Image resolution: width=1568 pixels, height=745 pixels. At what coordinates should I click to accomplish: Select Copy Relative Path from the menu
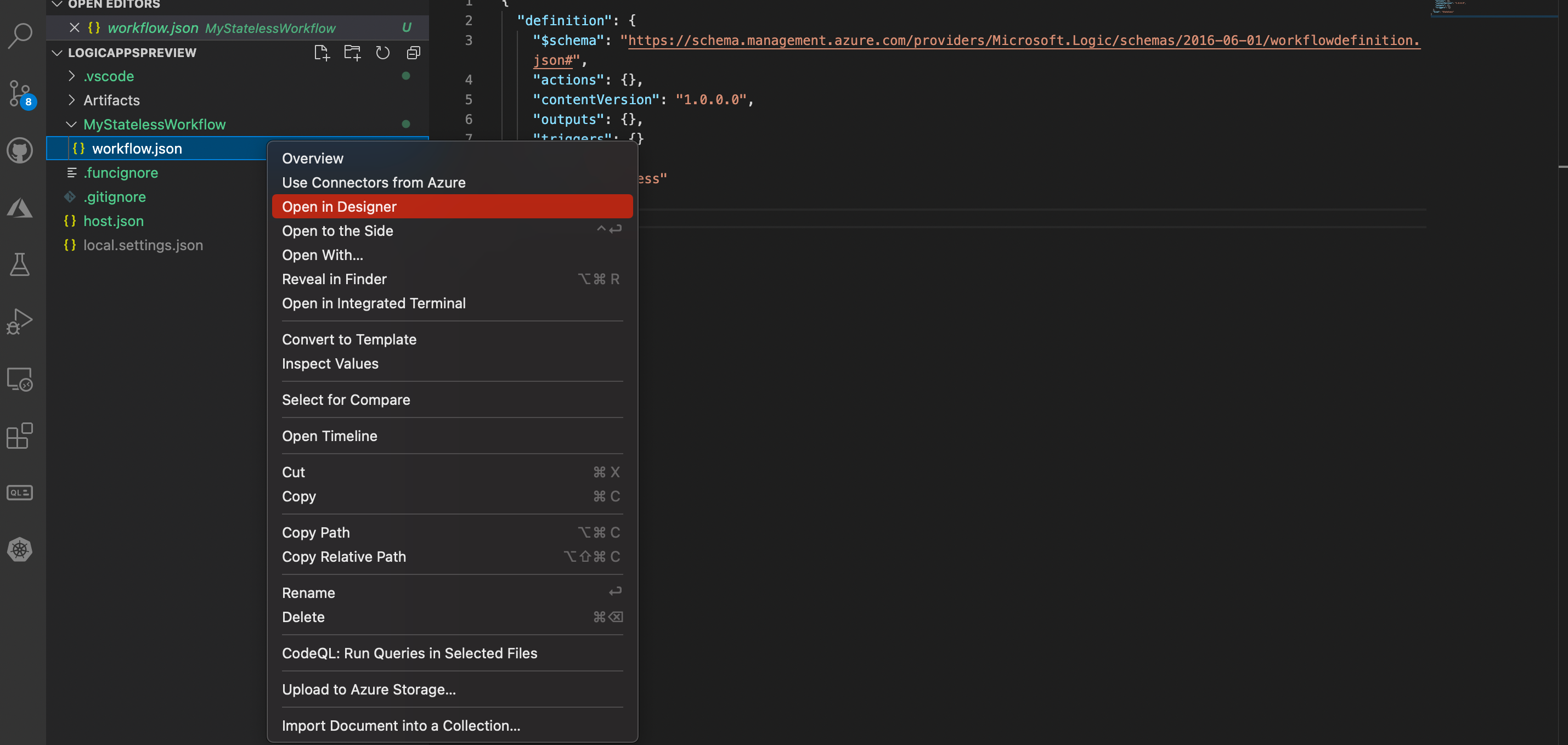[x=344, y=556]
